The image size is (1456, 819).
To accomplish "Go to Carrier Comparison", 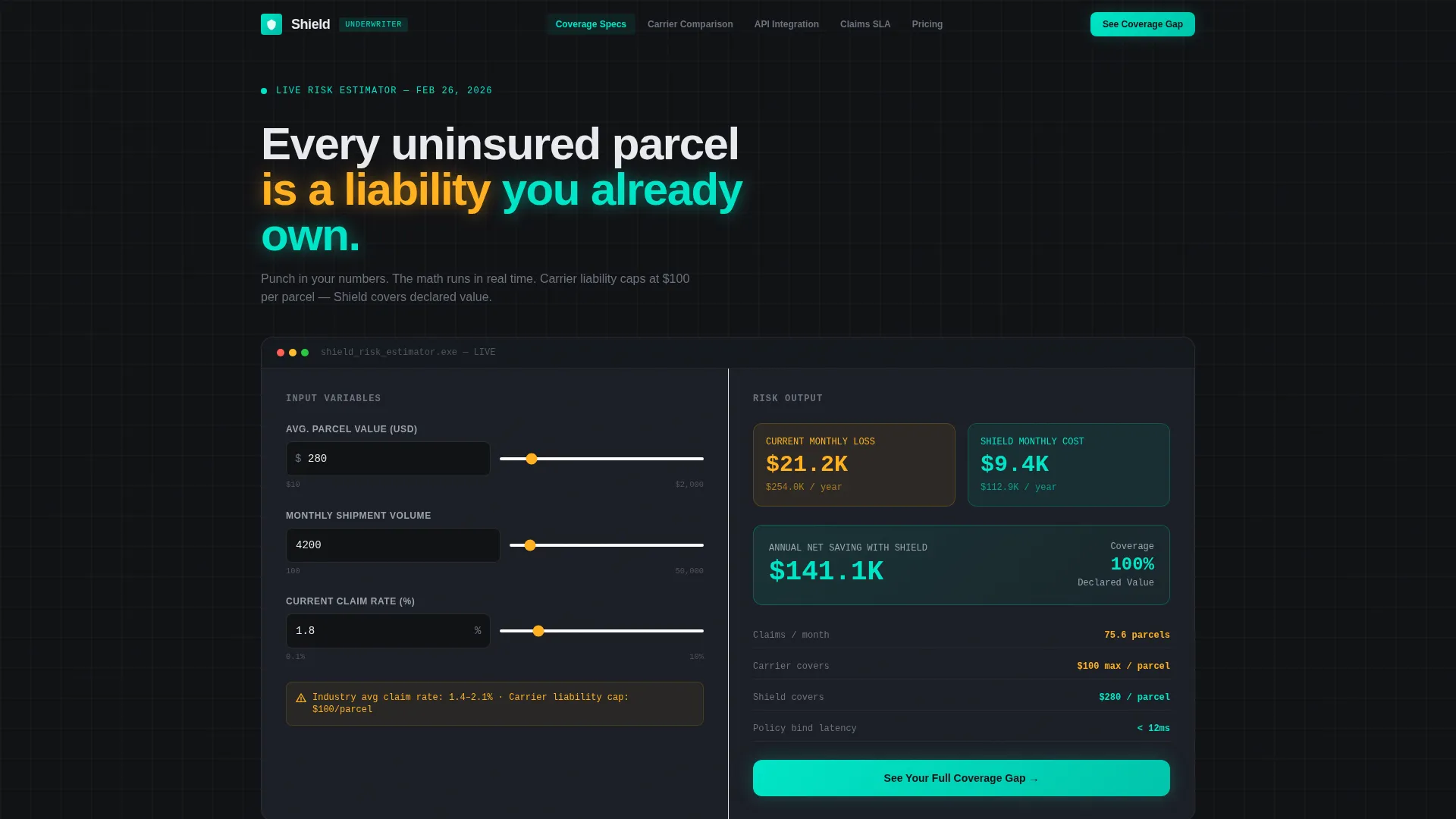I will click(690, 24).
